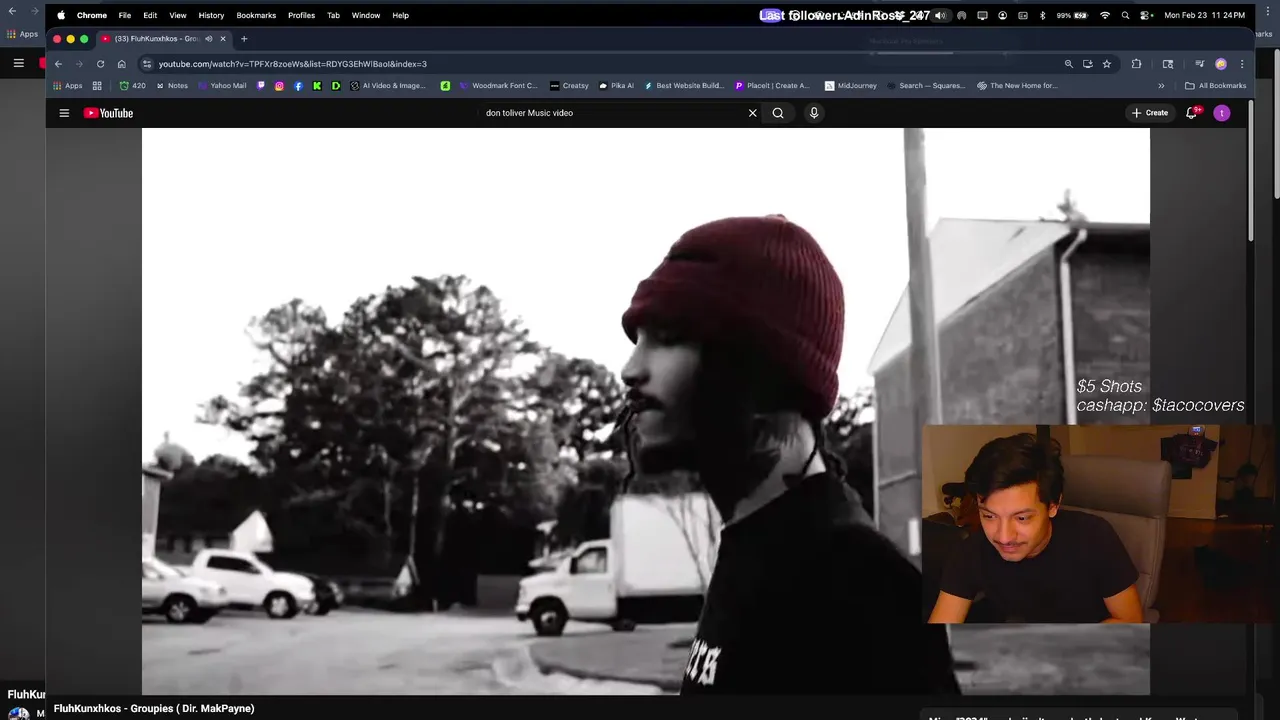Viewport: 1280px width, 720px height.
Task: Open the 420 bookmark
Action: (132, 86)
